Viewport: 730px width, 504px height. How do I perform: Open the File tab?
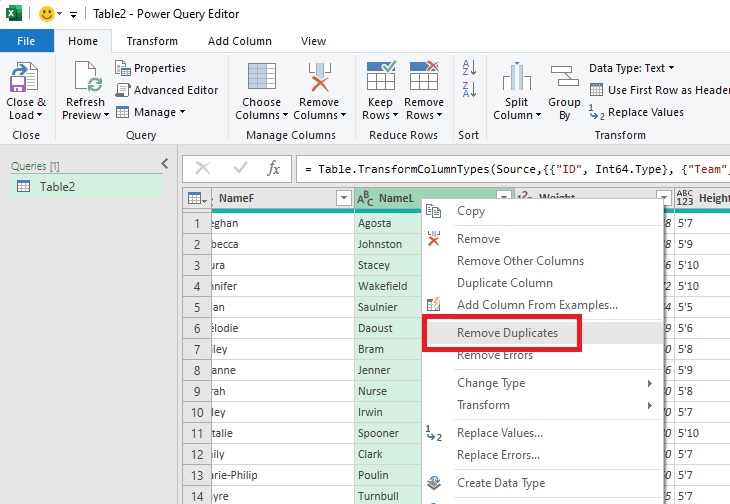click(x=26, y=41)
